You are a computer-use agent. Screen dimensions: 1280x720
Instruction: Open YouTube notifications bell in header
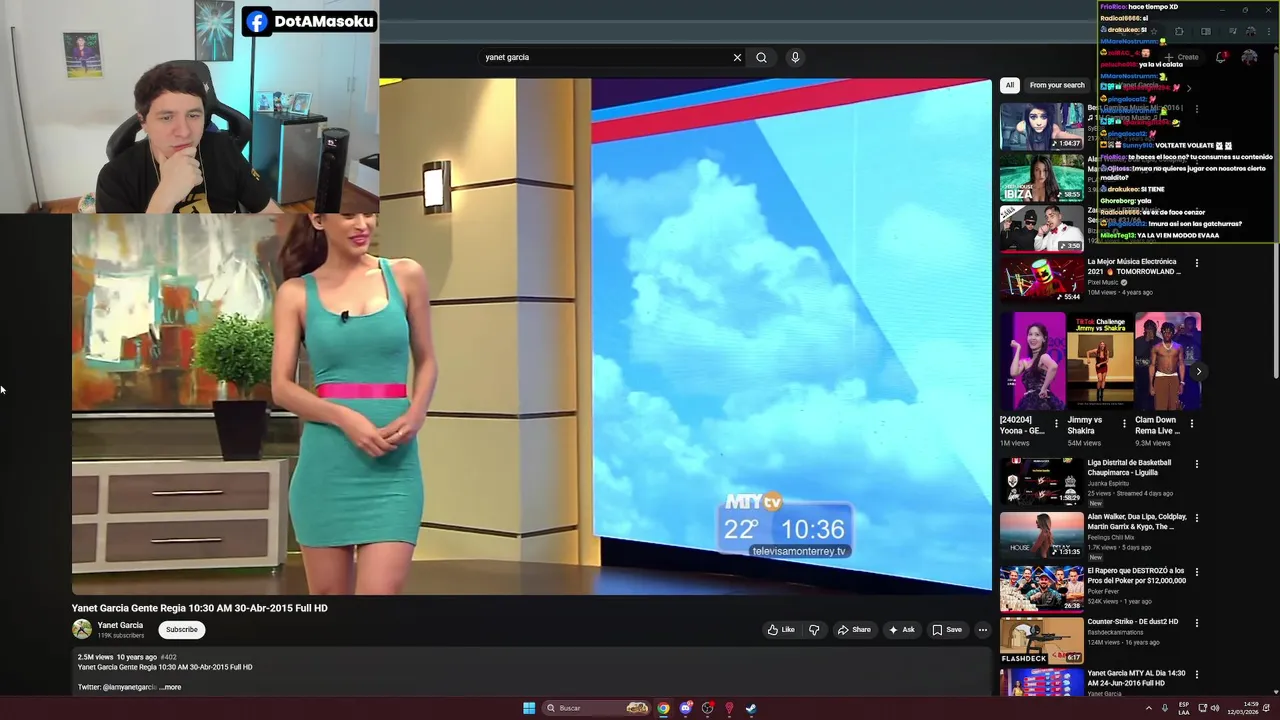pos(1221,57)
